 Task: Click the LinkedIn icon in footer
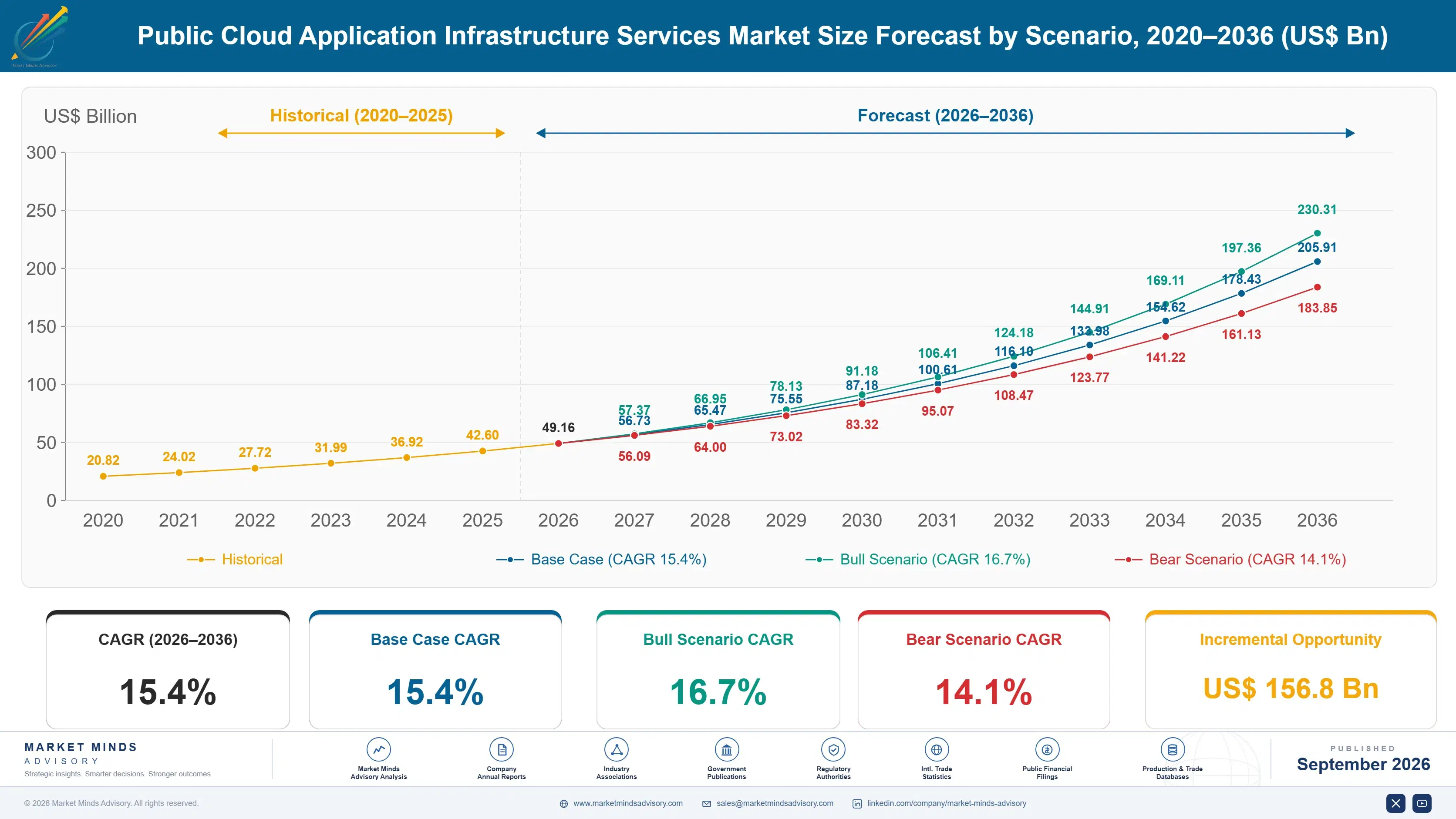857,804
